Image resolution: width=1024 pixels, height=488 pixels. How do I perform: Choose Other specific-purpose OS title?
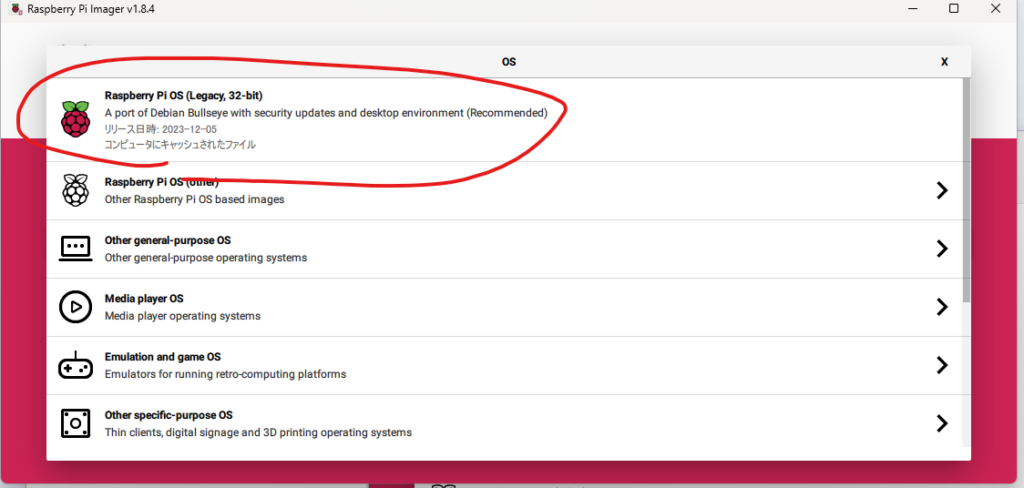click(168, 415)
